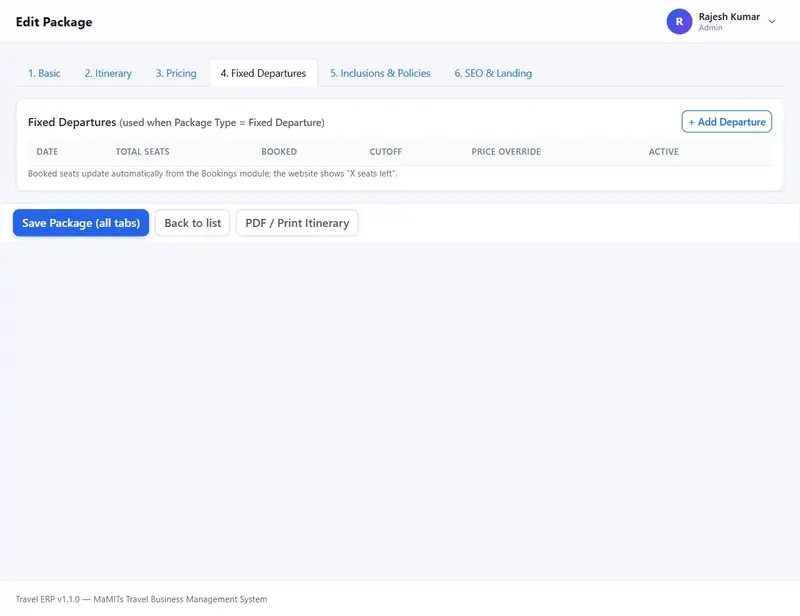Select the 4. Fixed Departures tab
Screen dimensions: 800x616
(263, 73)
